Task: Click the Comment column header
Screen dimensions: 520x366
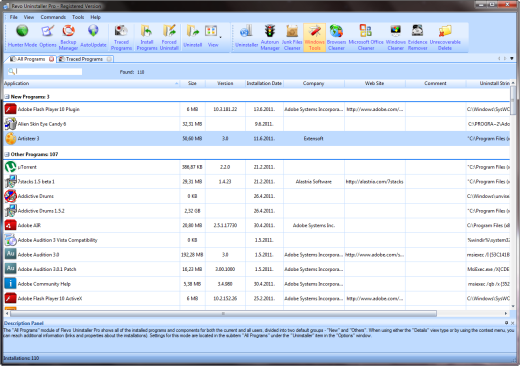Action: (x=435, y=83)
